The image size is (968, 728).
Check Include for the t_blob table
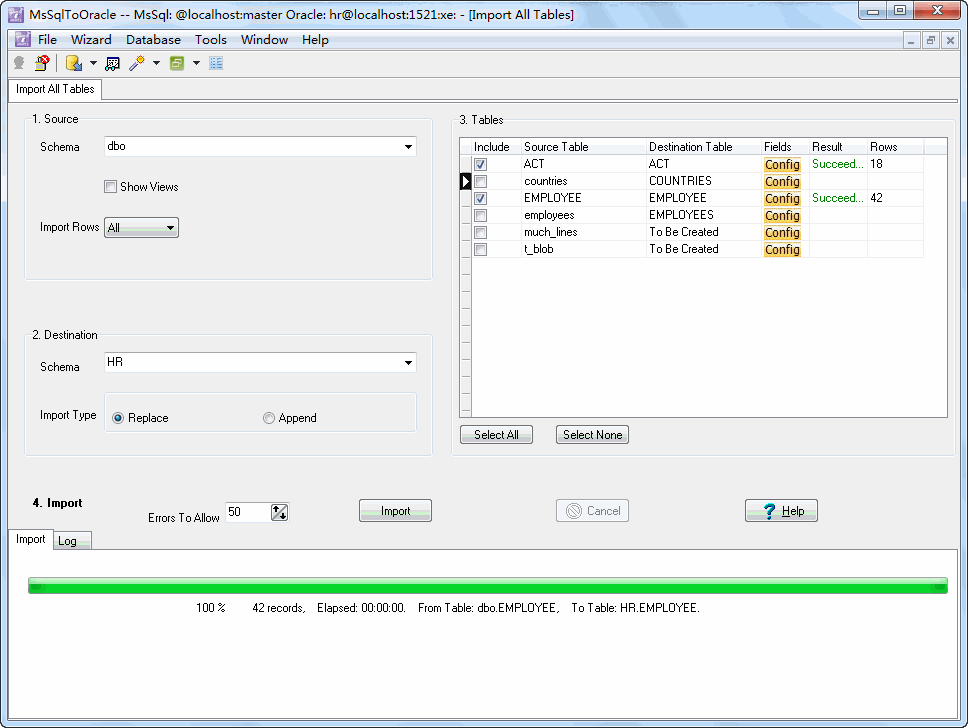(x=480, y=249)
